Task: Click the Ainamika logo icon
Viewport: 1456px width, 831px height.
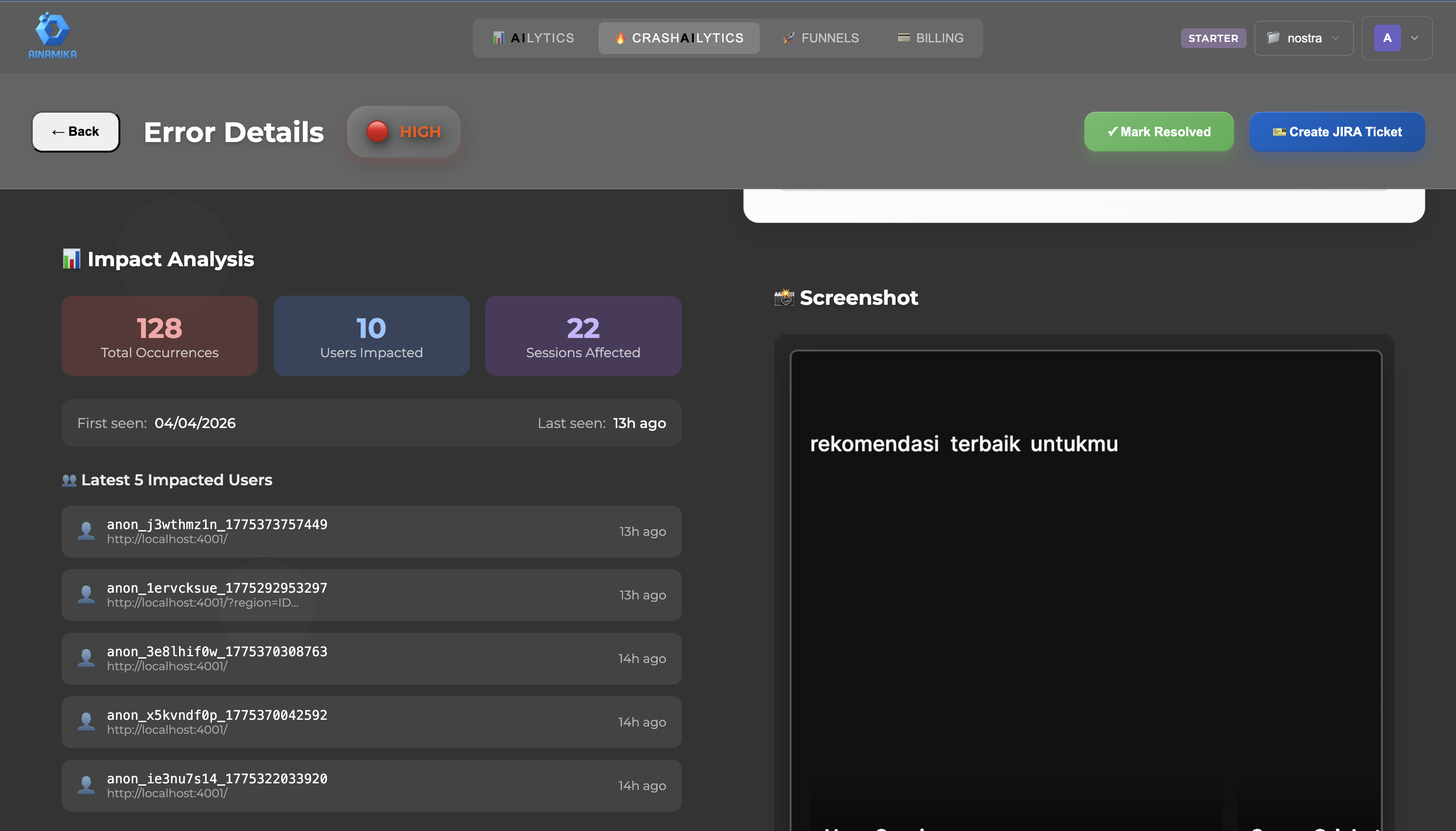Action: (x=52, y=30)
